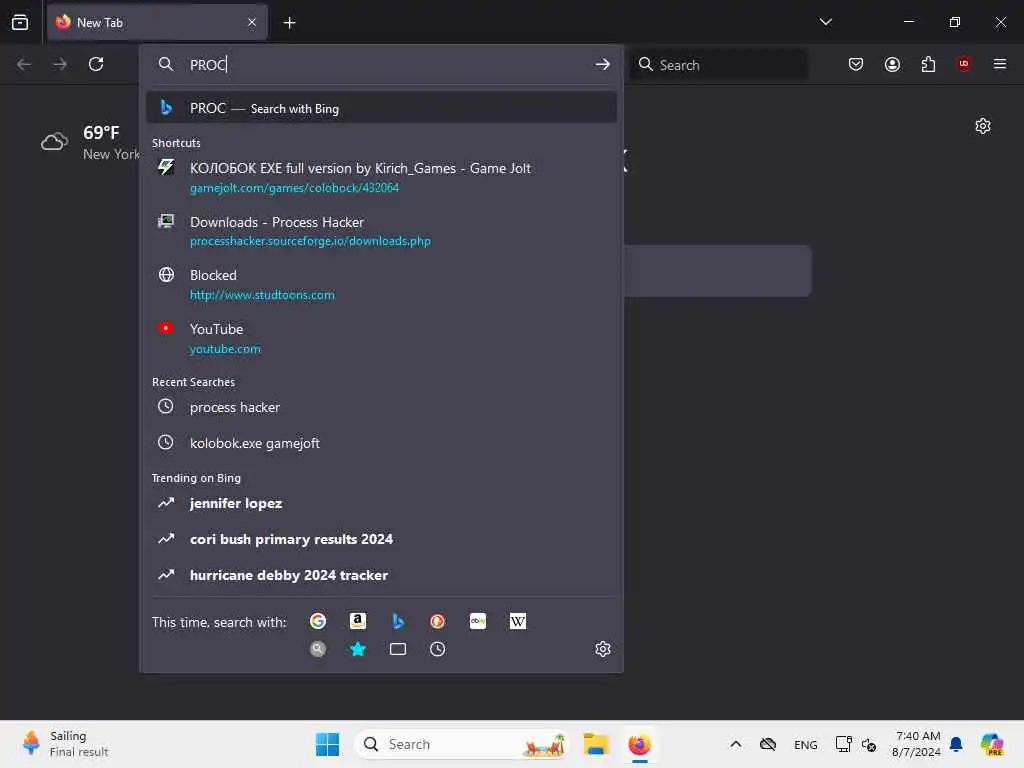Search this time with Amazon
Screen dimensions: 1024x768
[x=358, y=621]
